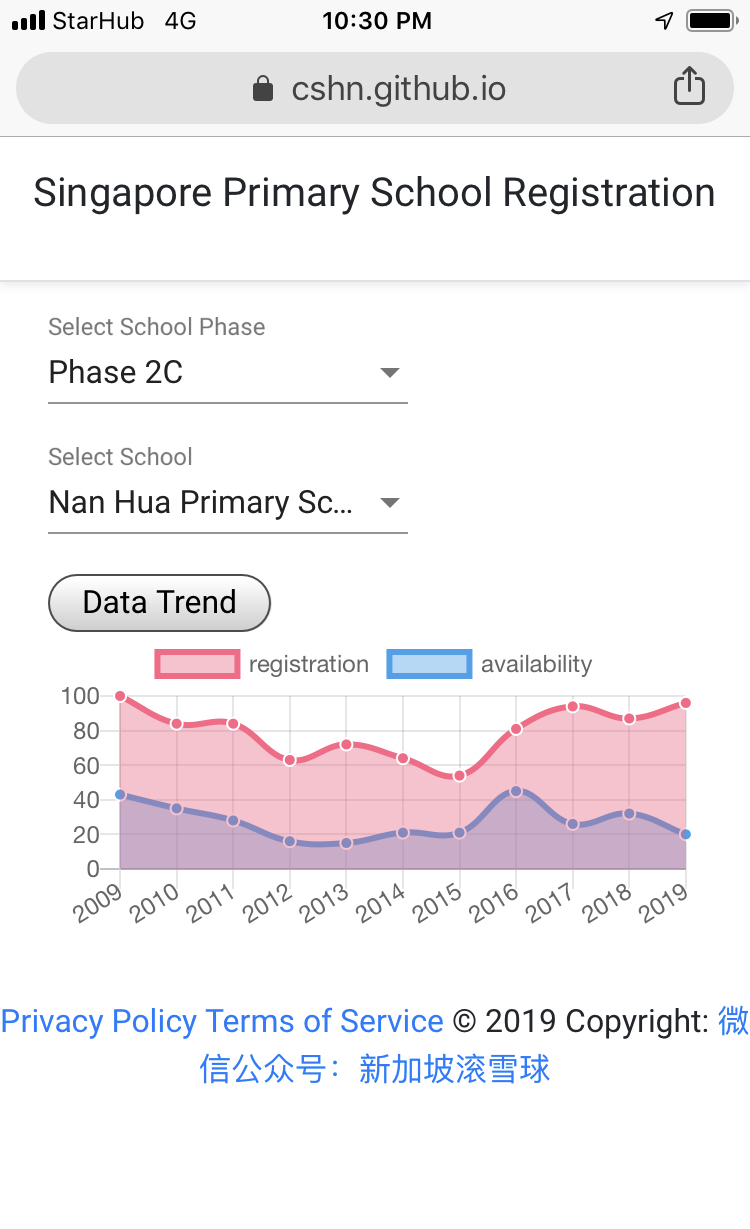Tap the Share icon in address bar
750x1229 pixels.
point(689,87)
